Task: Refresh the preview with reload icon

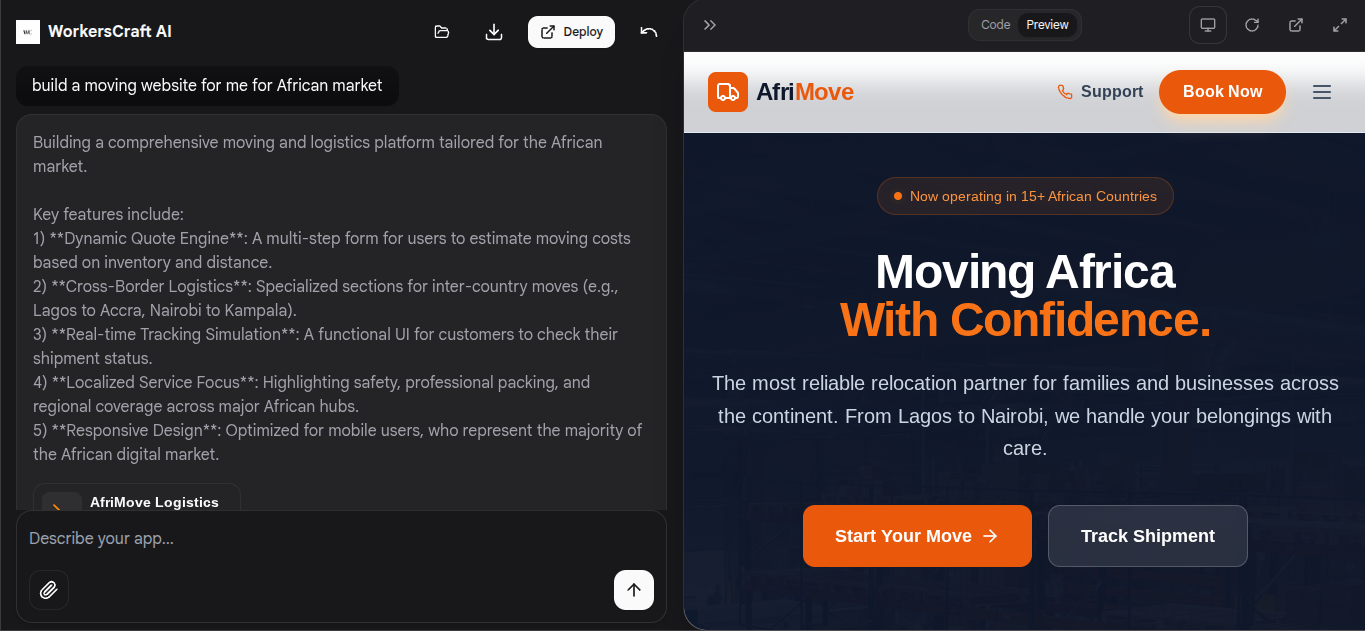Action: 1252,25
